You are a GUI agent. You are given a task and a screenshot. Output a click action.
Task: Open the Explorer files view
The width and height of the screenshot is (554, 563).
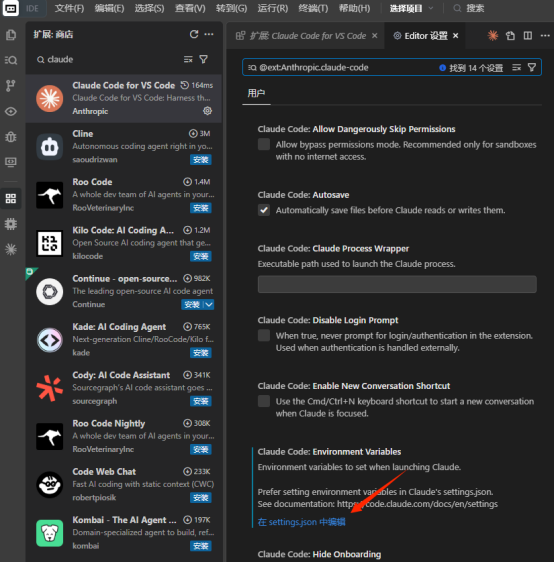pos(11,35)
